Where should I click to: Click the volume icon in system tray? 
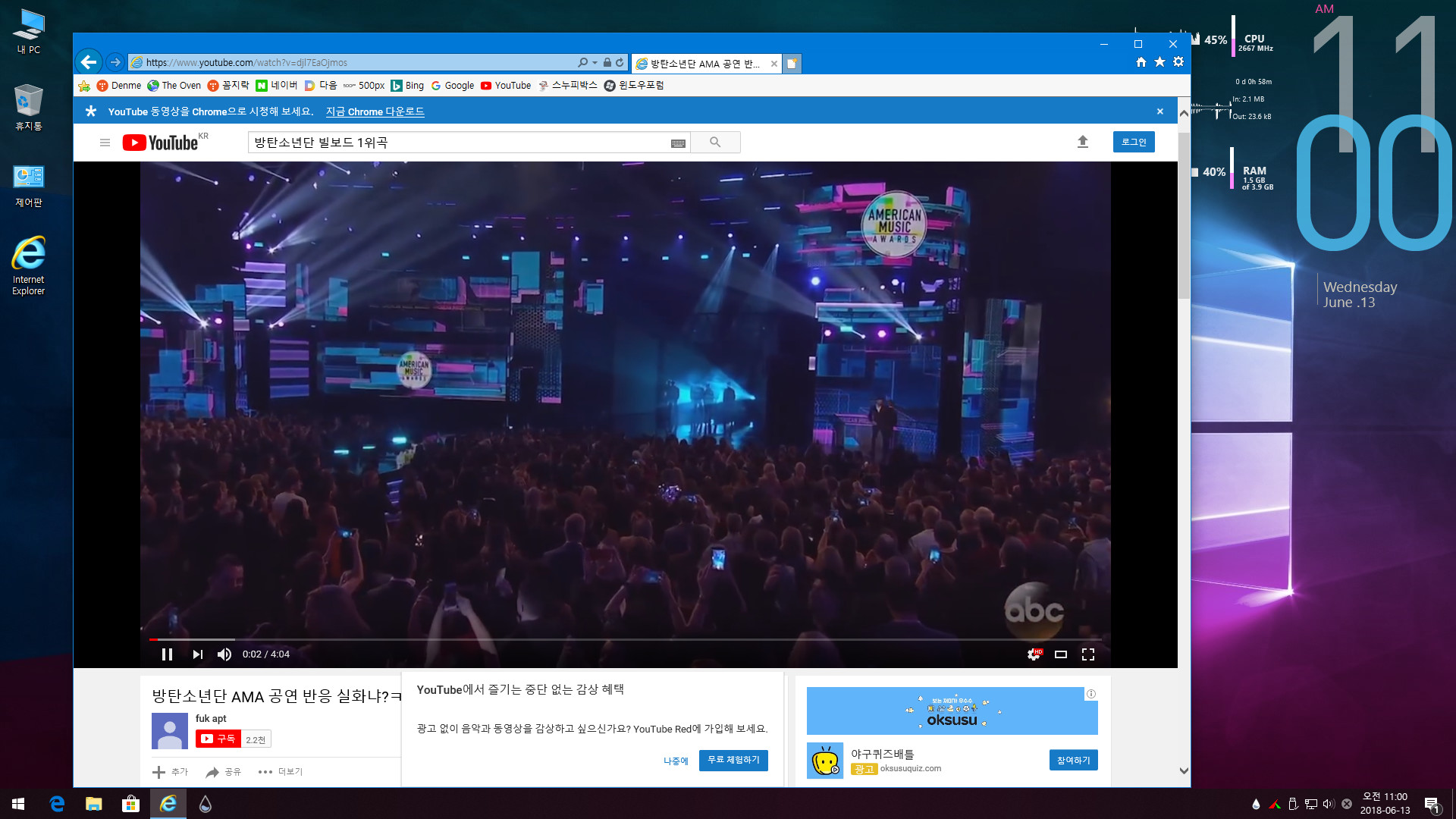[x=1329, y=804]
